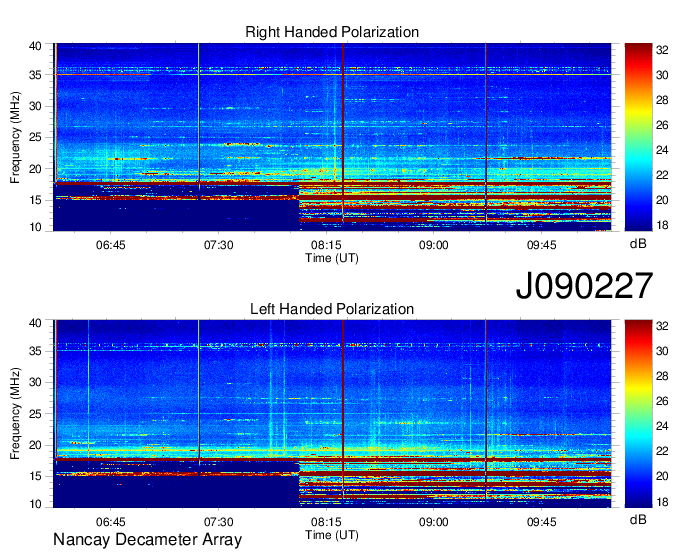680x552 pixels.
Task: Click 35 frequency tick of Right Handed plot
Action: pos(35,75)
